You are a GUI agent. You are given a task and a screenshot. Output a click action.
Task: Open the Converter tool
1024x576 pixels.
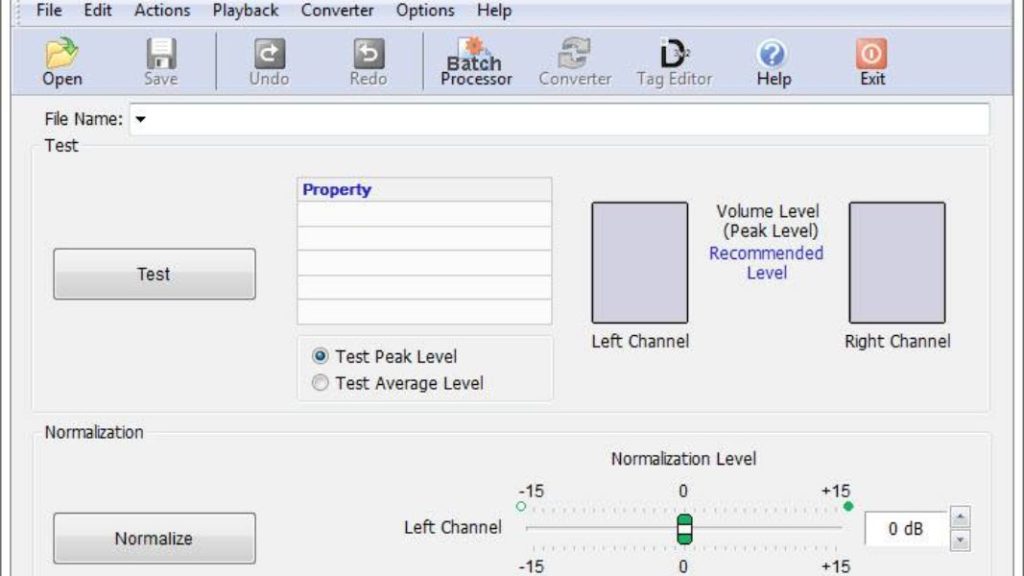tap(575, 55)
